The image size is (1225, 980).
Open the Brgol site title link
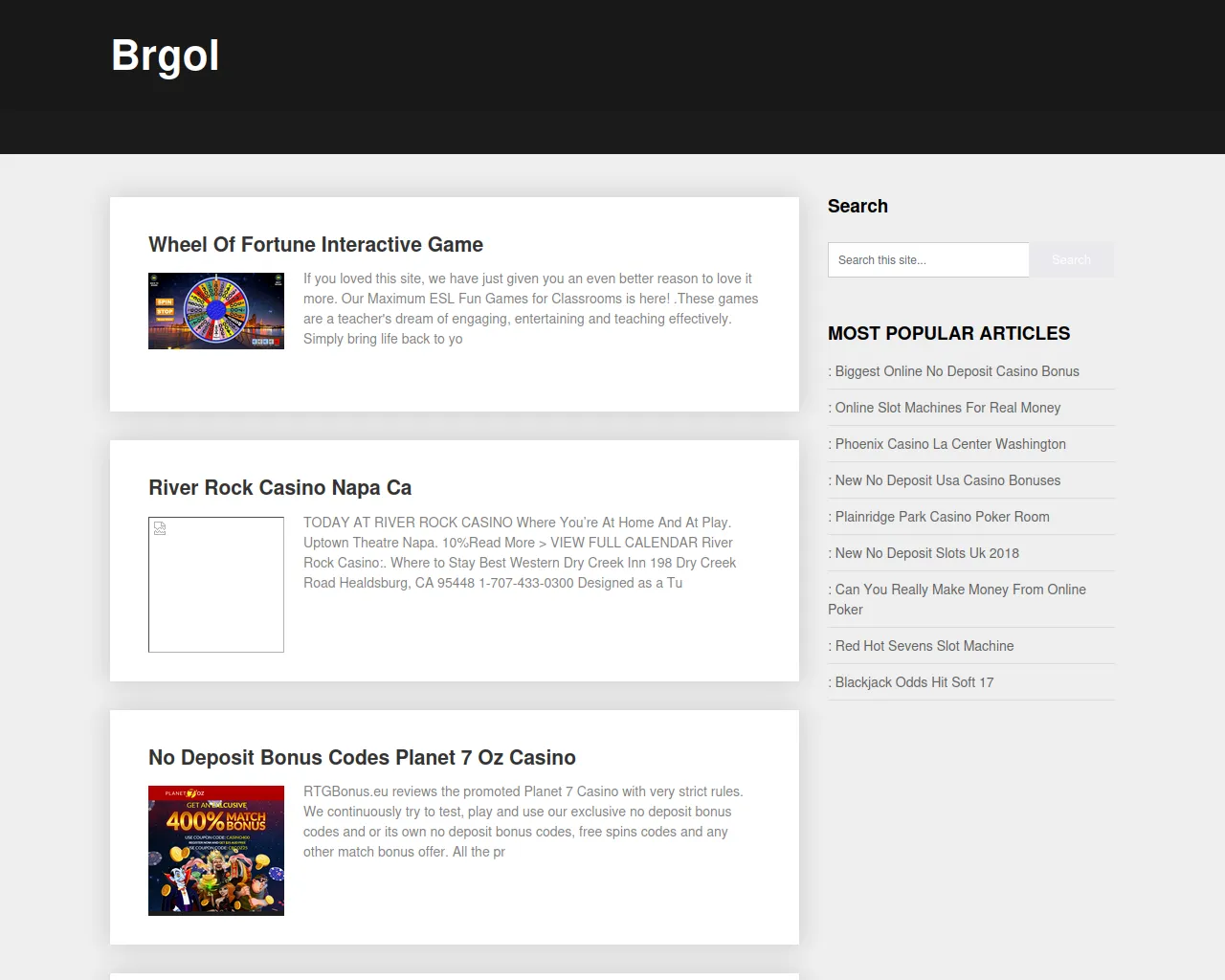[165, 56]
